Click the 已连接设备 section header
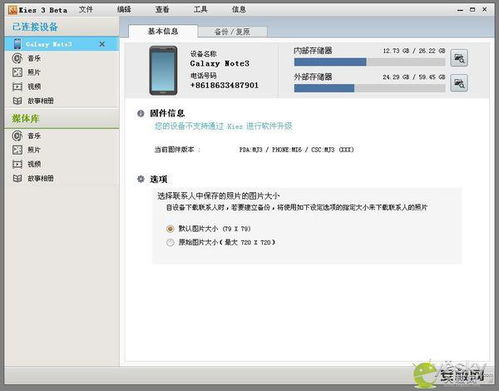Image resolution: width=499 pixels, height=391 pixels. 35,27
